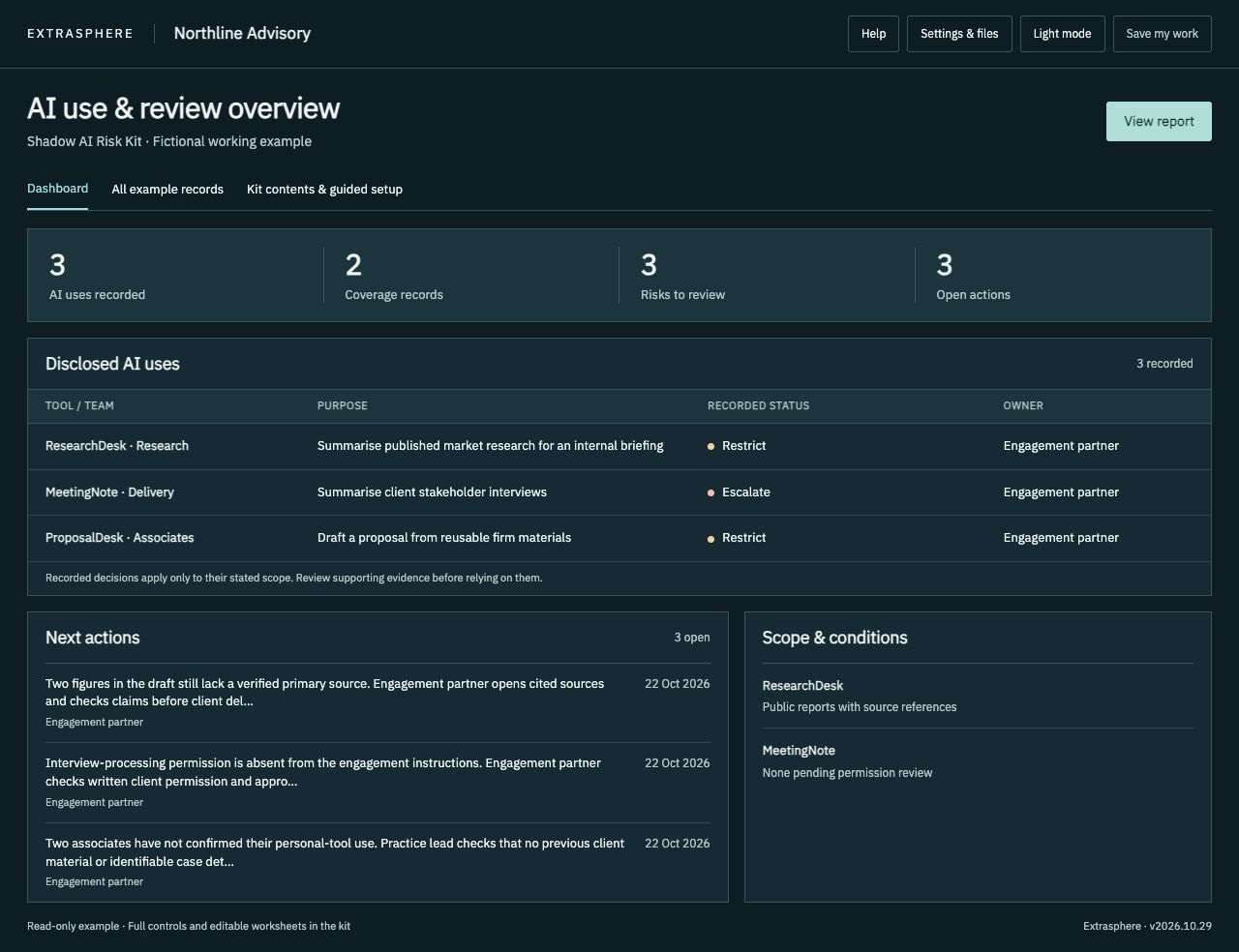Click purpose 'Summarise client stakeholder interviews'

[432, 492]
